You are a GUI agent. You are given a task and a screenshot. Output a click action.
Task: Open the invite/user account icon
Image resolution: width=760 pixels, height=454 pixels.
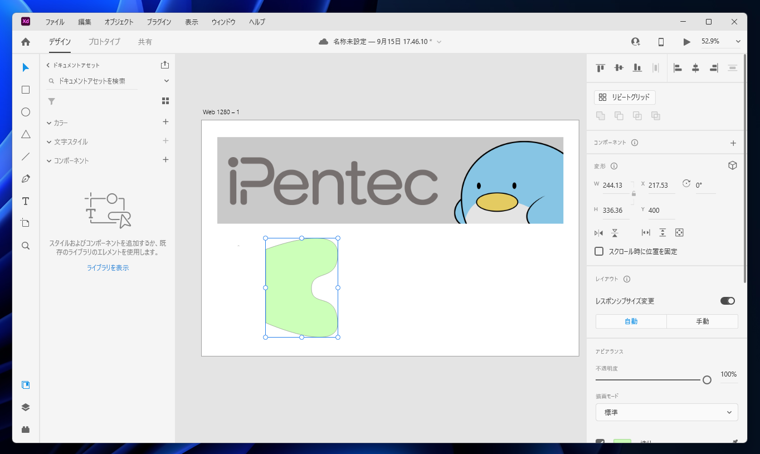click(635, 42)
